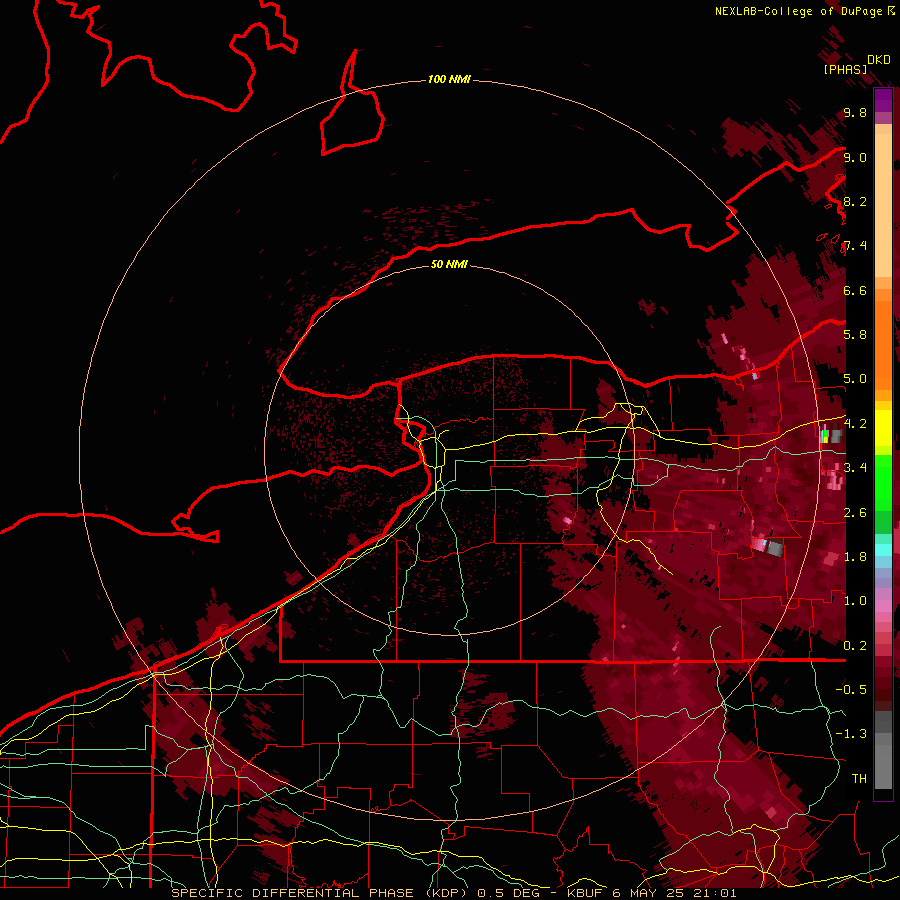Click the 1.8 legend value
Viewport: 900px width, 900px height.
[855, 556]
